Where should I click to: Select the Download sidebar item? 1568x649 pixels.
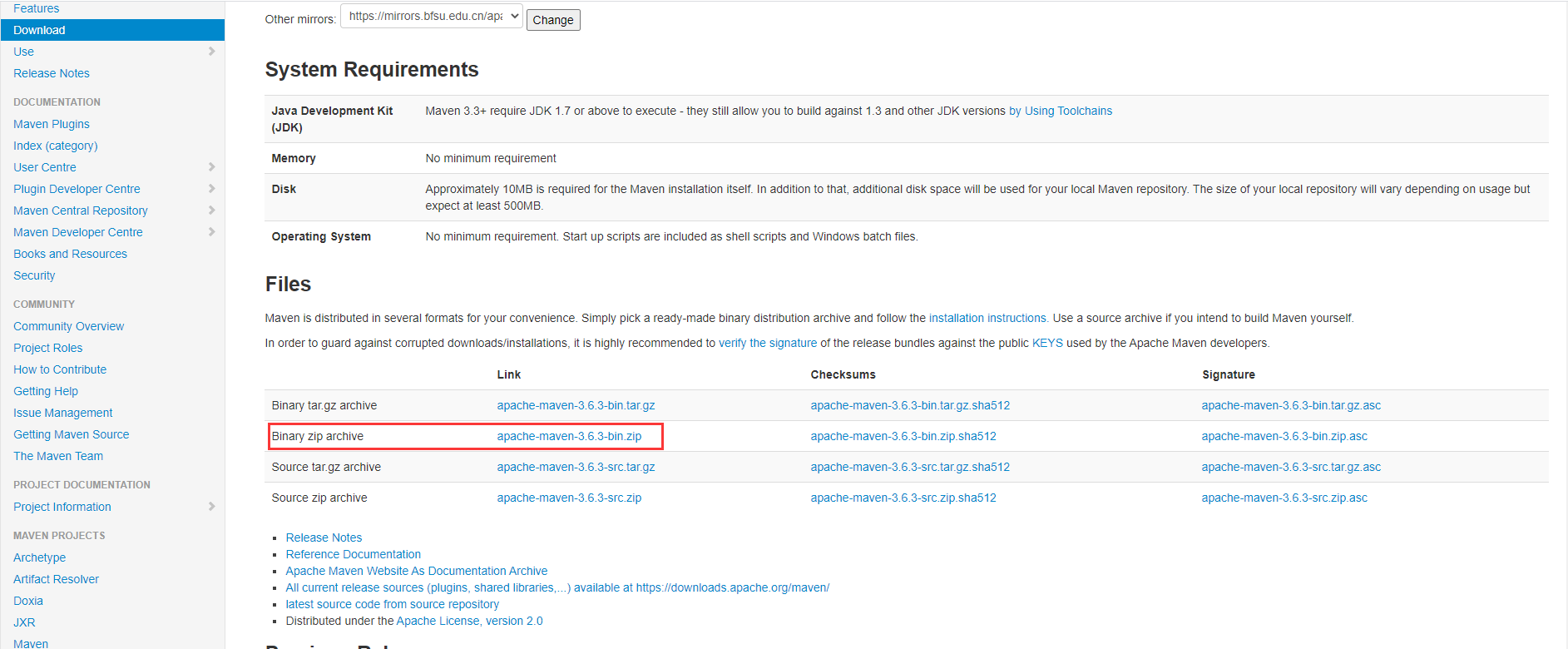112,30
